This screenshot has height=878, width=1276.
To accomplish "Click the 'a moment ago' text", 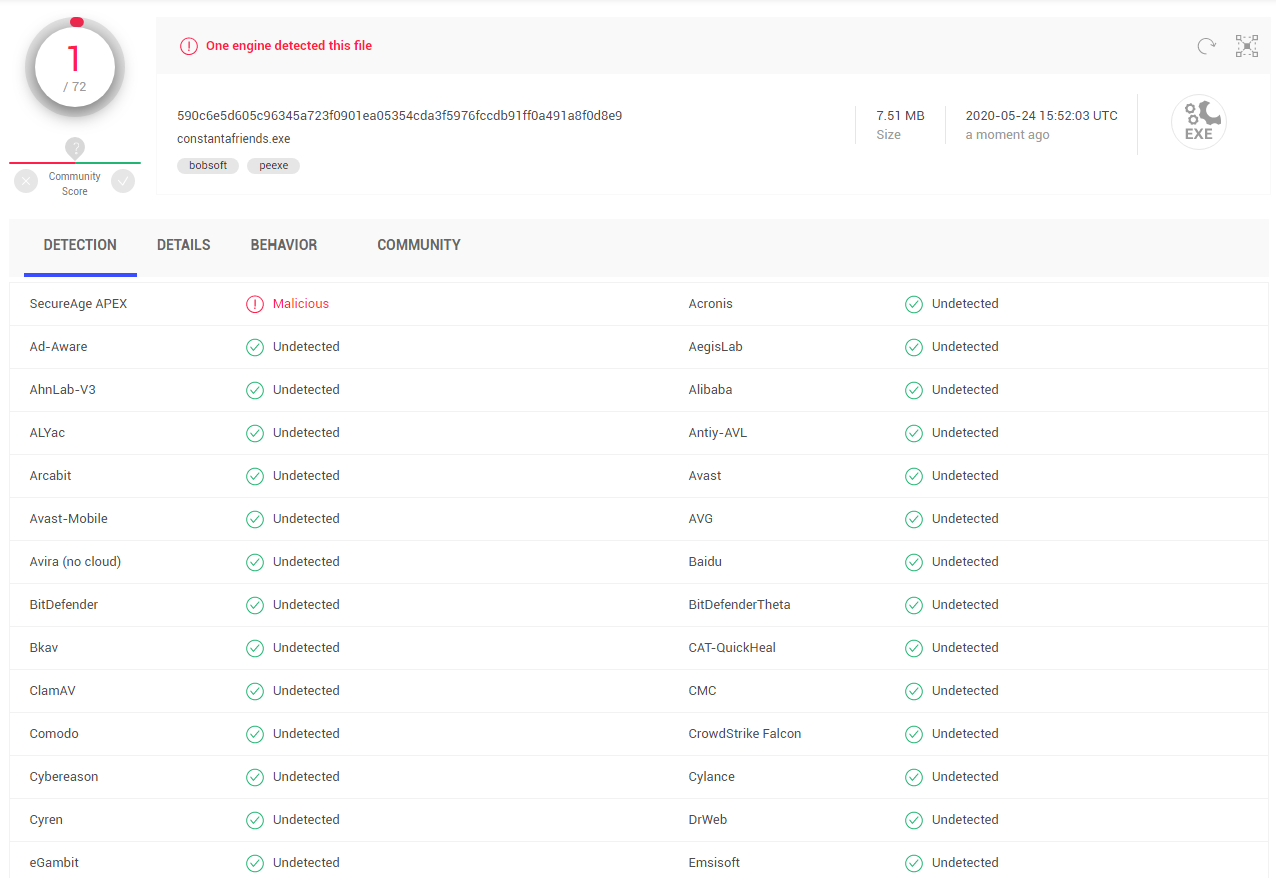I will point(1007,135).
